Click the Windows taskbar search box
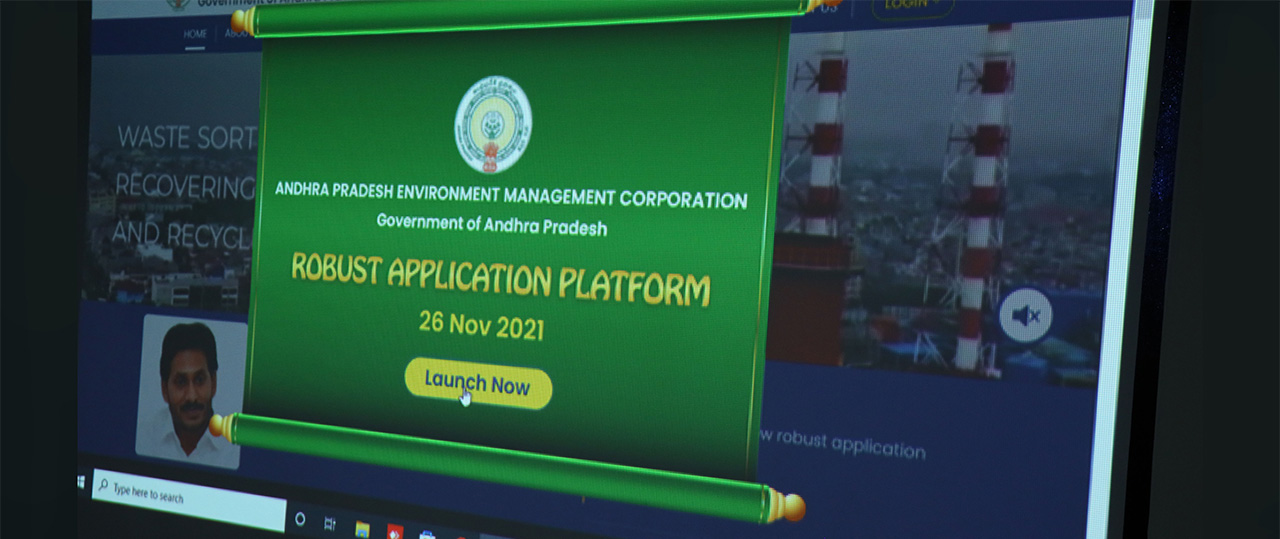The height and width of the screenshot is (539, 1280). point(188,497)
